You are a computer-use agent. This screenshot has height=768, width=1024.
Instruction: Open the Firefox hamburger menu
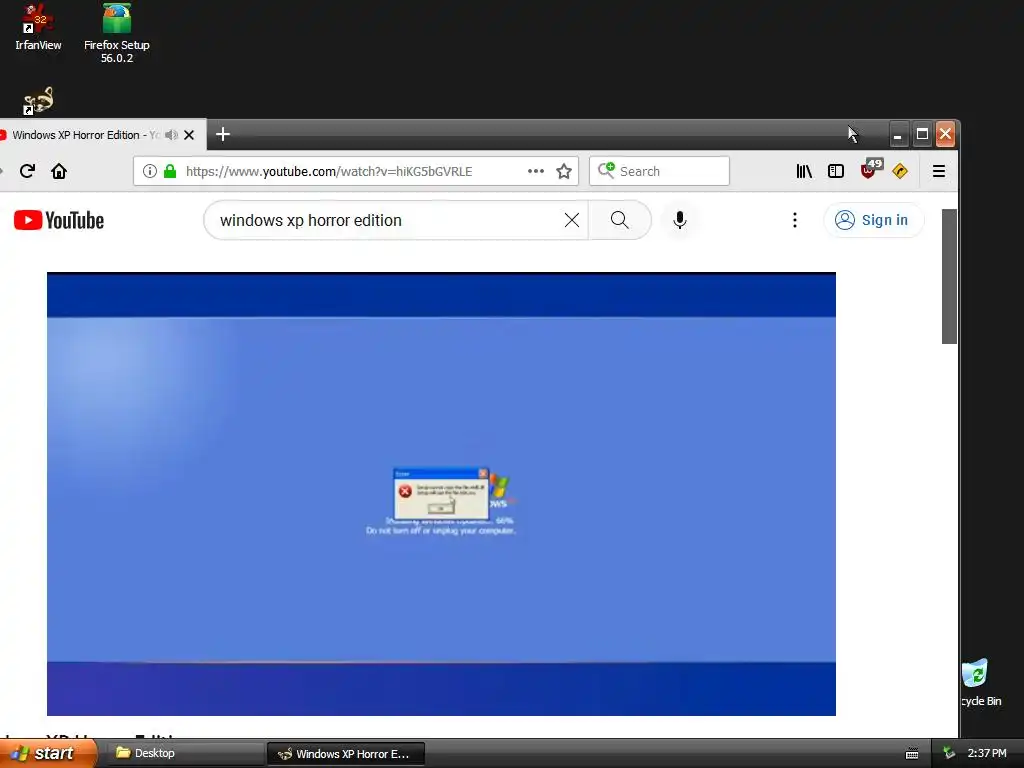[939, 171]
